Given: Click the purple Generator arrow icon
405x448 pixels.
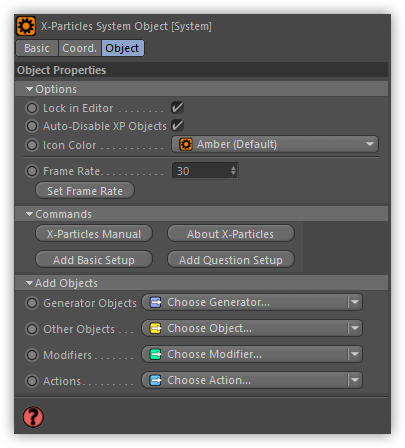Looking at the screenshot, I should click(x=155, y=302).
